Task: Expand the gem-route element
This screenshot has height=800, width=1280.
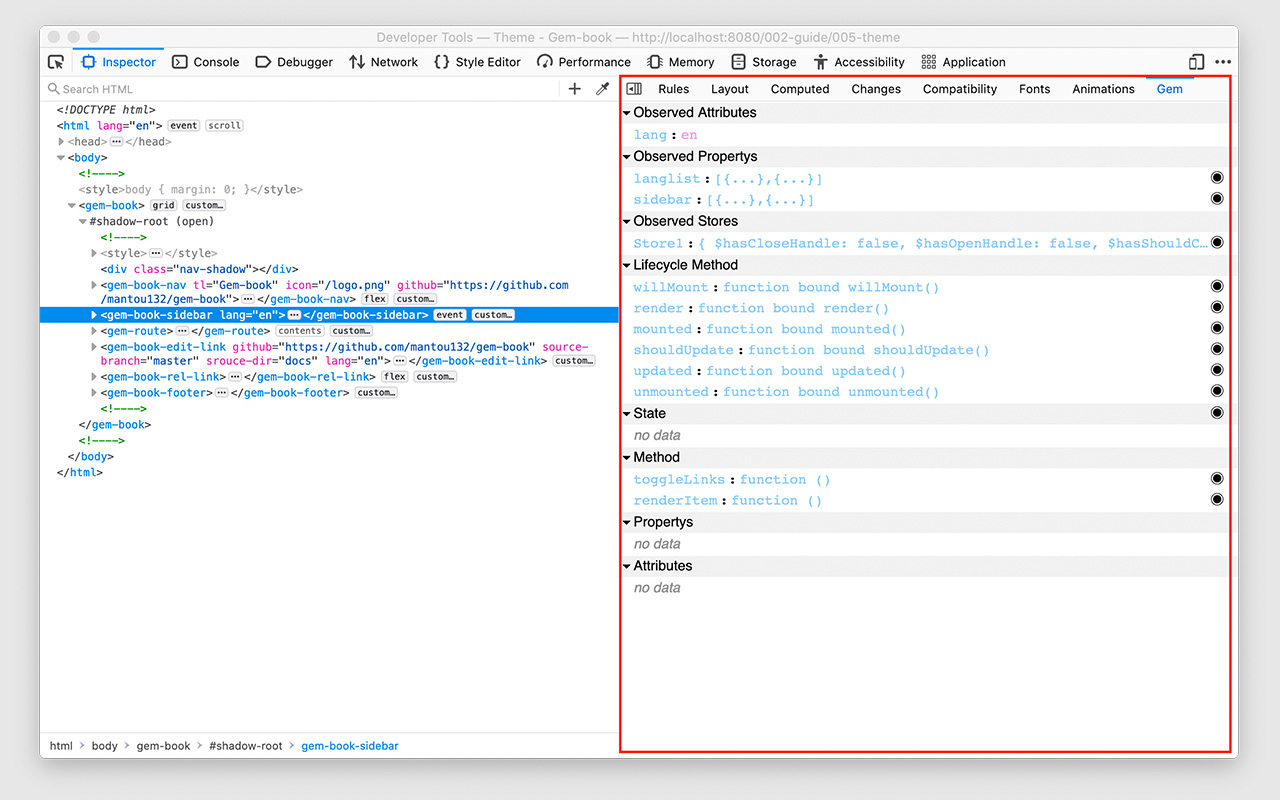Action: pos(94,331)
